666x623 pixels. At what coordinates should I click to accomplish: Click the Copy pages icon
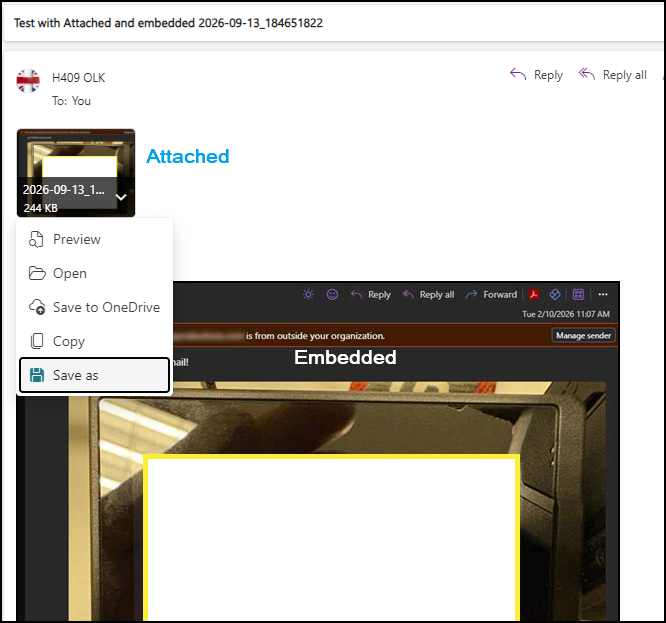click(x=37, y=341)
